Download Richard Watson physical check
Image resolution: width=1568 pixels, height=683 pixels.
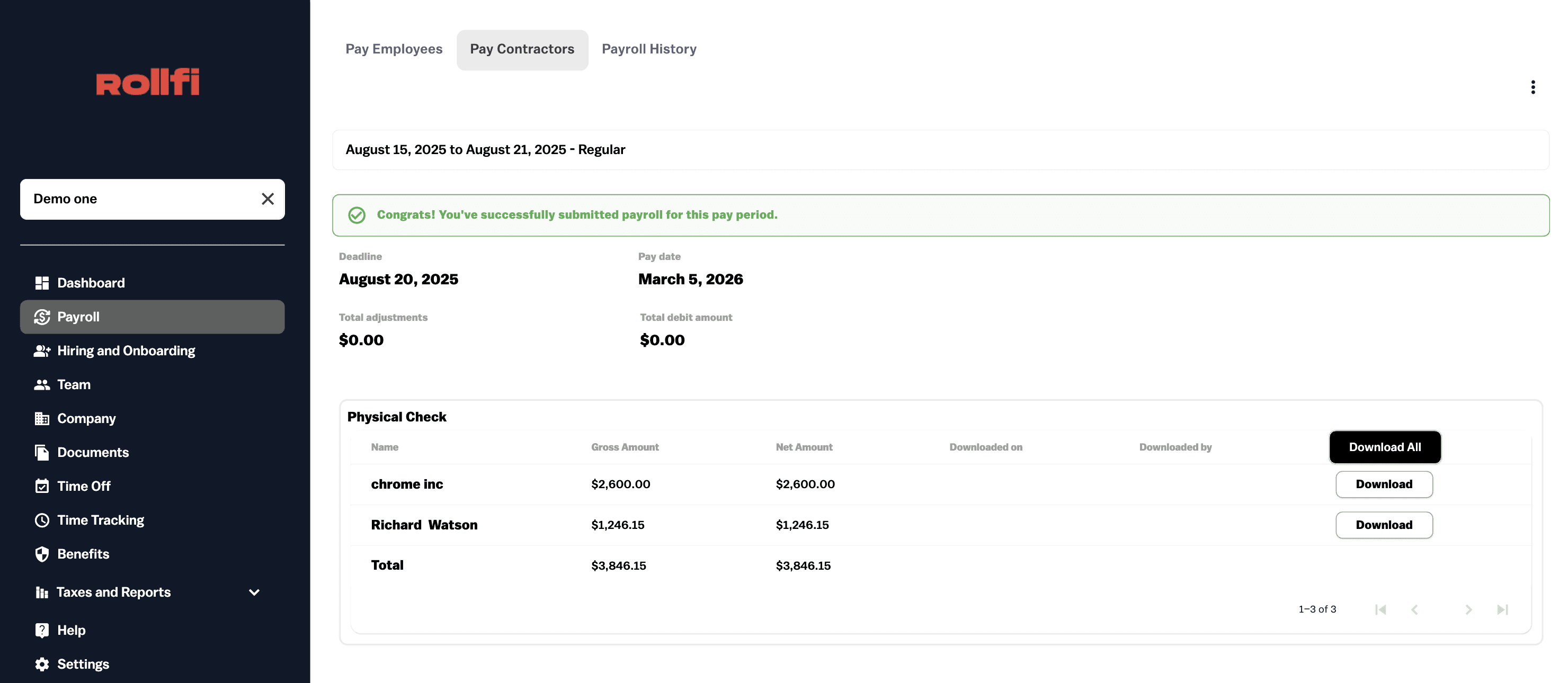pos(1383,525)
